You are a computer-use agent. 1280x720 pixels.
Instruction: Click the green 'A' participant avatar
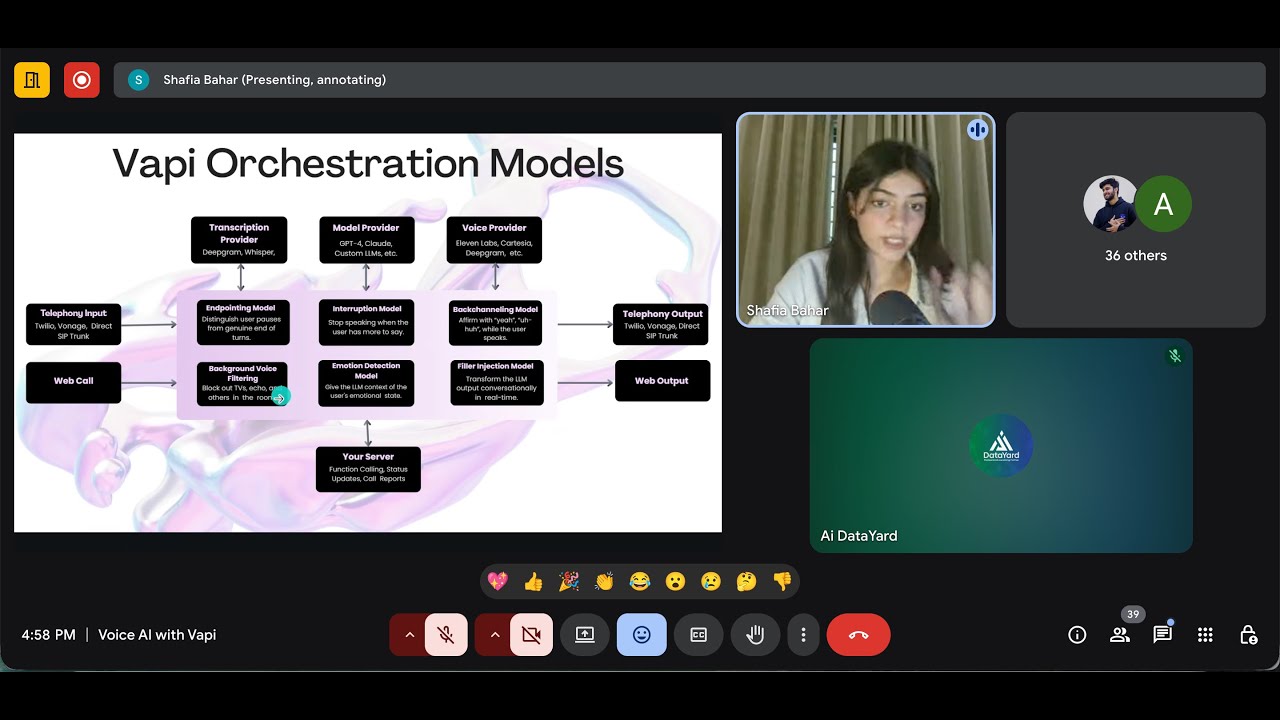tap(1163, 204)
